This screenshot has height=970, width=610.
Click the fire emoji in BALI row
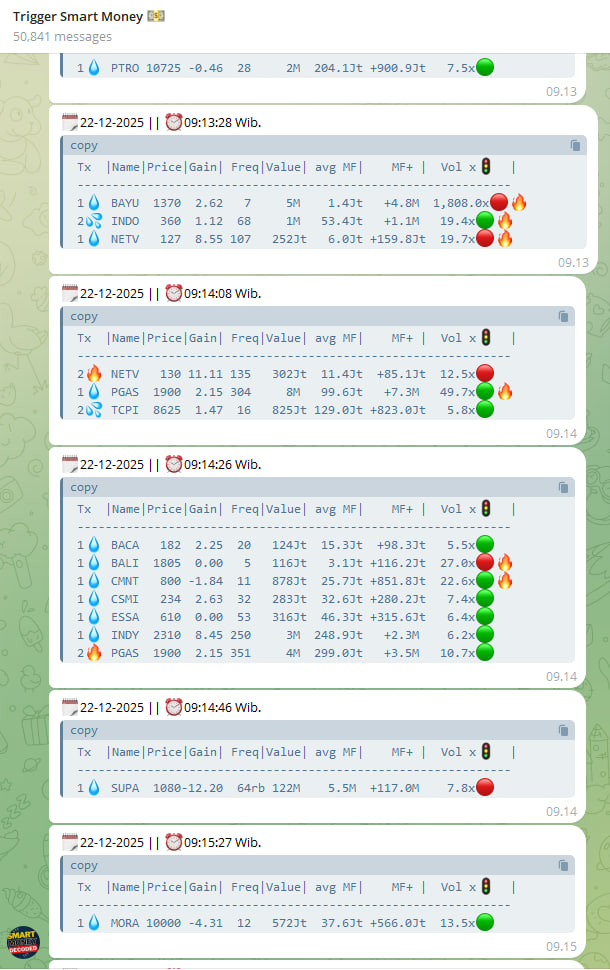point(505,563)
